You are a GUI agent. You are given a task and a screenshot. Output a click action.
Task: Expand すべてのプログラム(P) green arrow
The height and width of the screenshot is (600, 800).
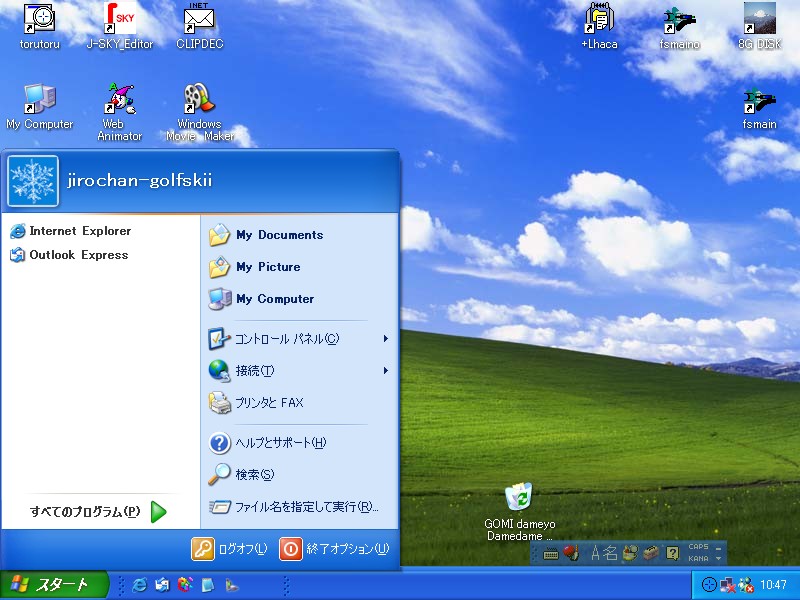[x=159, y=512]
